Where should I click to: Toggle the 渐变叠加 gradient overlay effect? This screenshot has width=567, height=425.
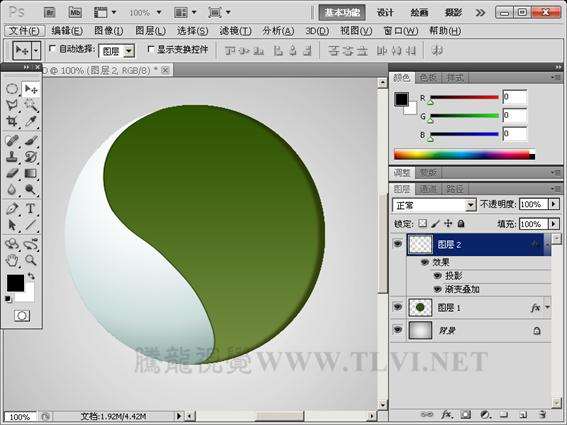pyautogui.click(x=438, y=289)
